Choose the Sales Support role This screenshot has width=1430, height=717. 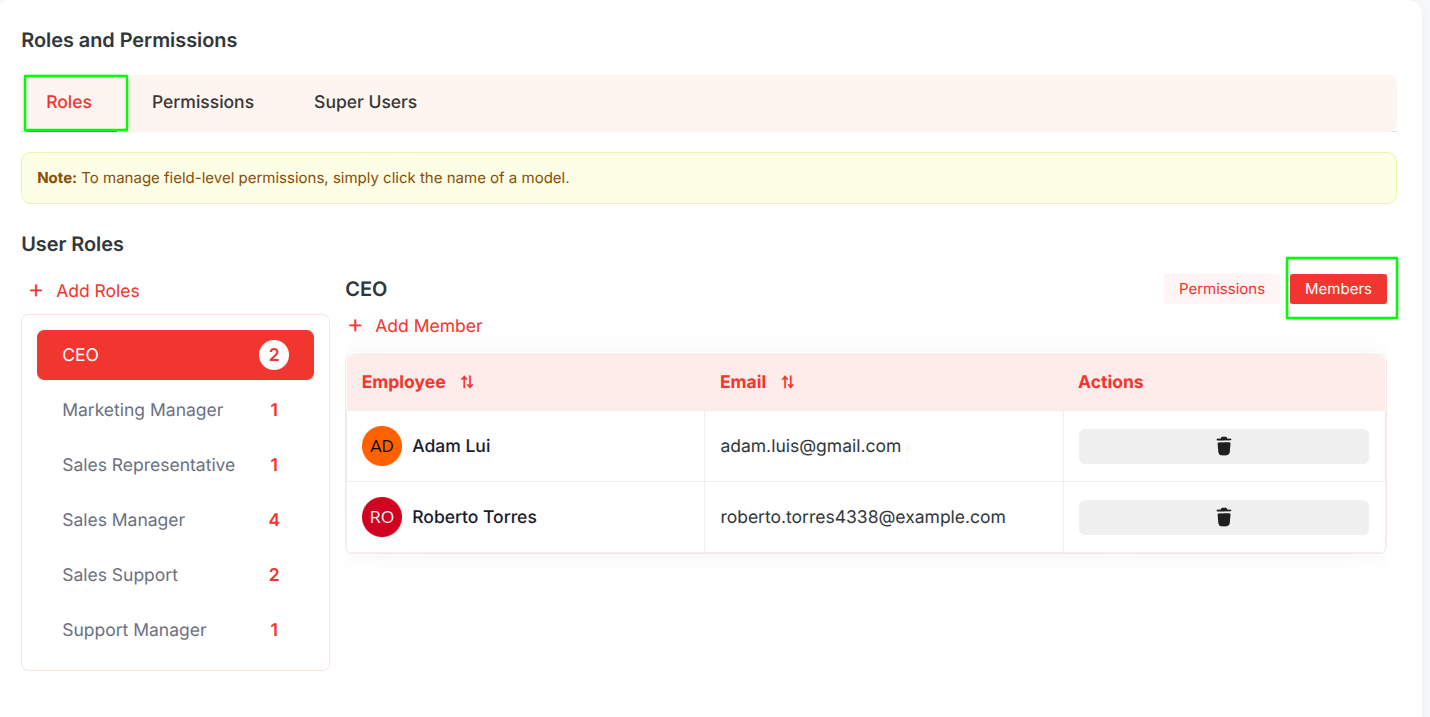(x=175, y=575)
